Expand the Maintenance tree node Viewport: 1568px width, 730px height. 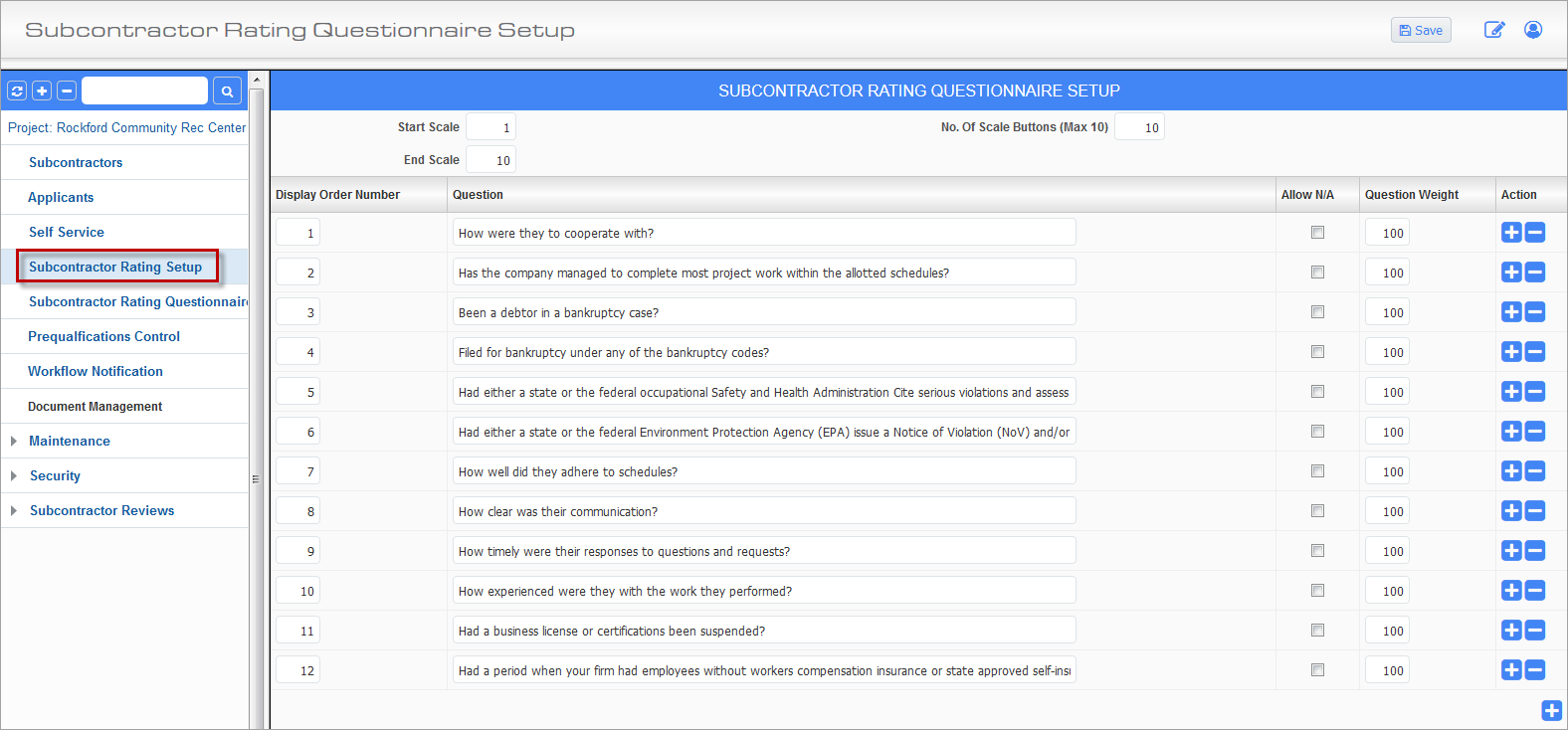[x=13, y=441]
